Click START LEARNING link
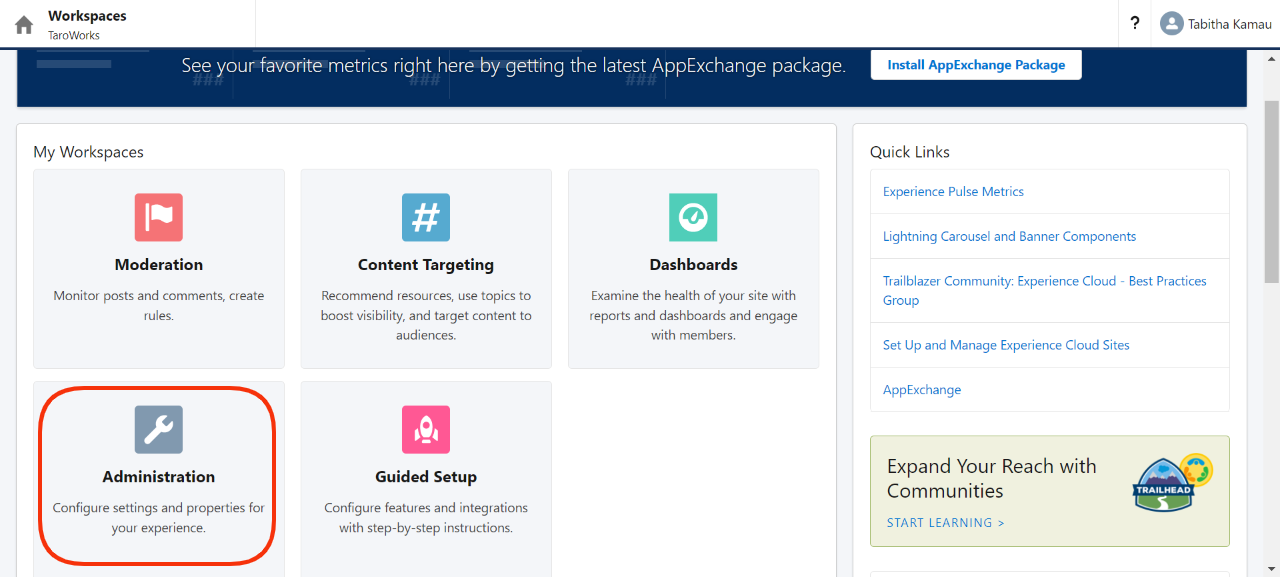This screenshot has height=577, width=1280. click(x=945, y=523)
